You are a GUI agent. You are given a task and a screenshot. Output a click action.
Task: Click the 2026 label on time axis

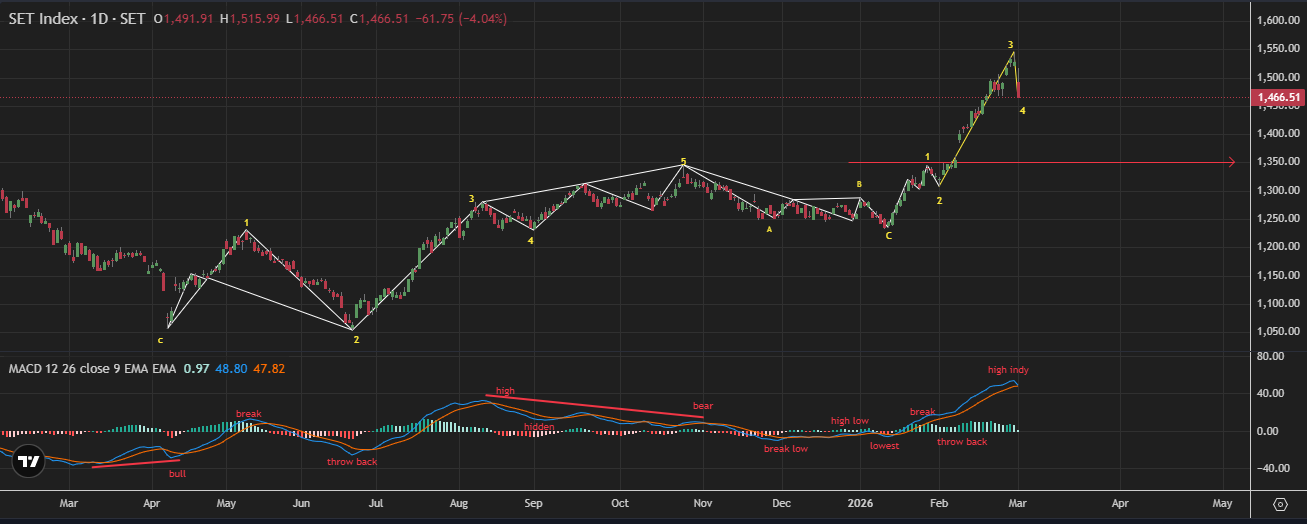[x=860, y=504]
